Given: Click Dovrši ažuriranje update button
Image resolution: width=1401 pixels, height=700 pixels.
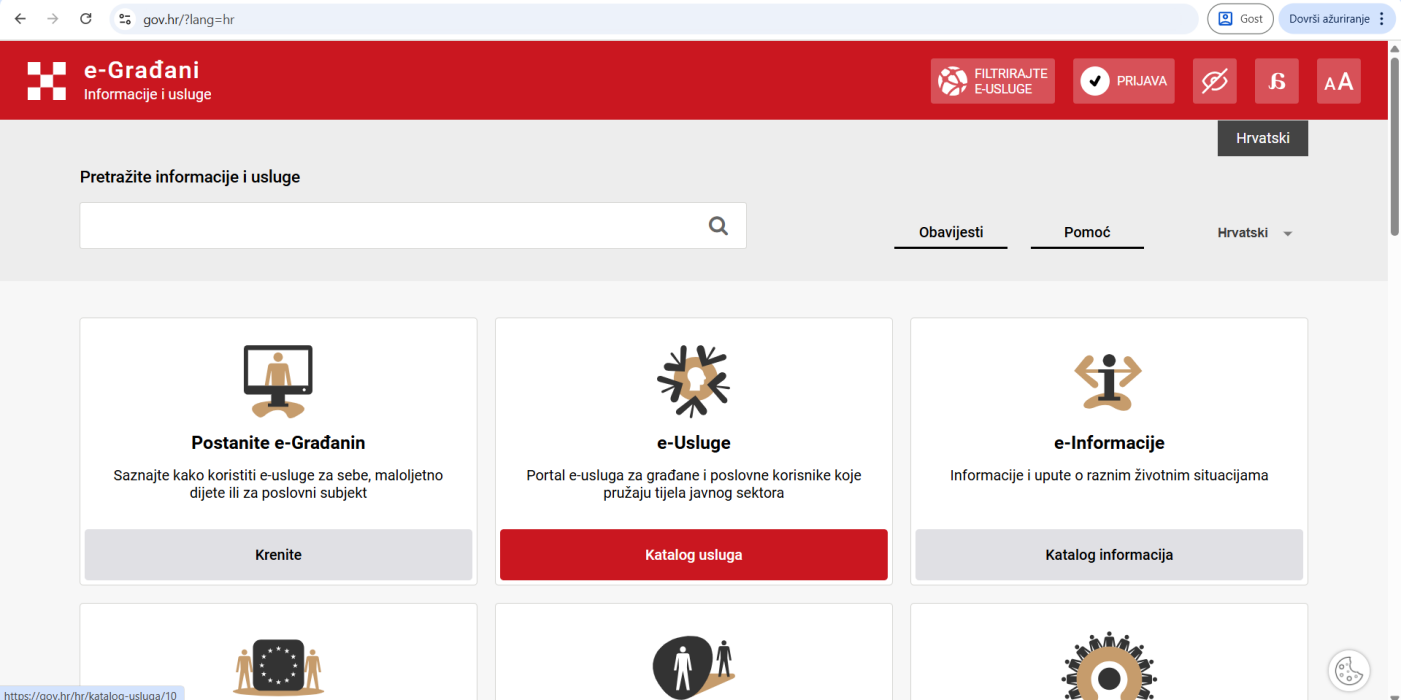Looking at the screenshot, I should point(1328,19).
